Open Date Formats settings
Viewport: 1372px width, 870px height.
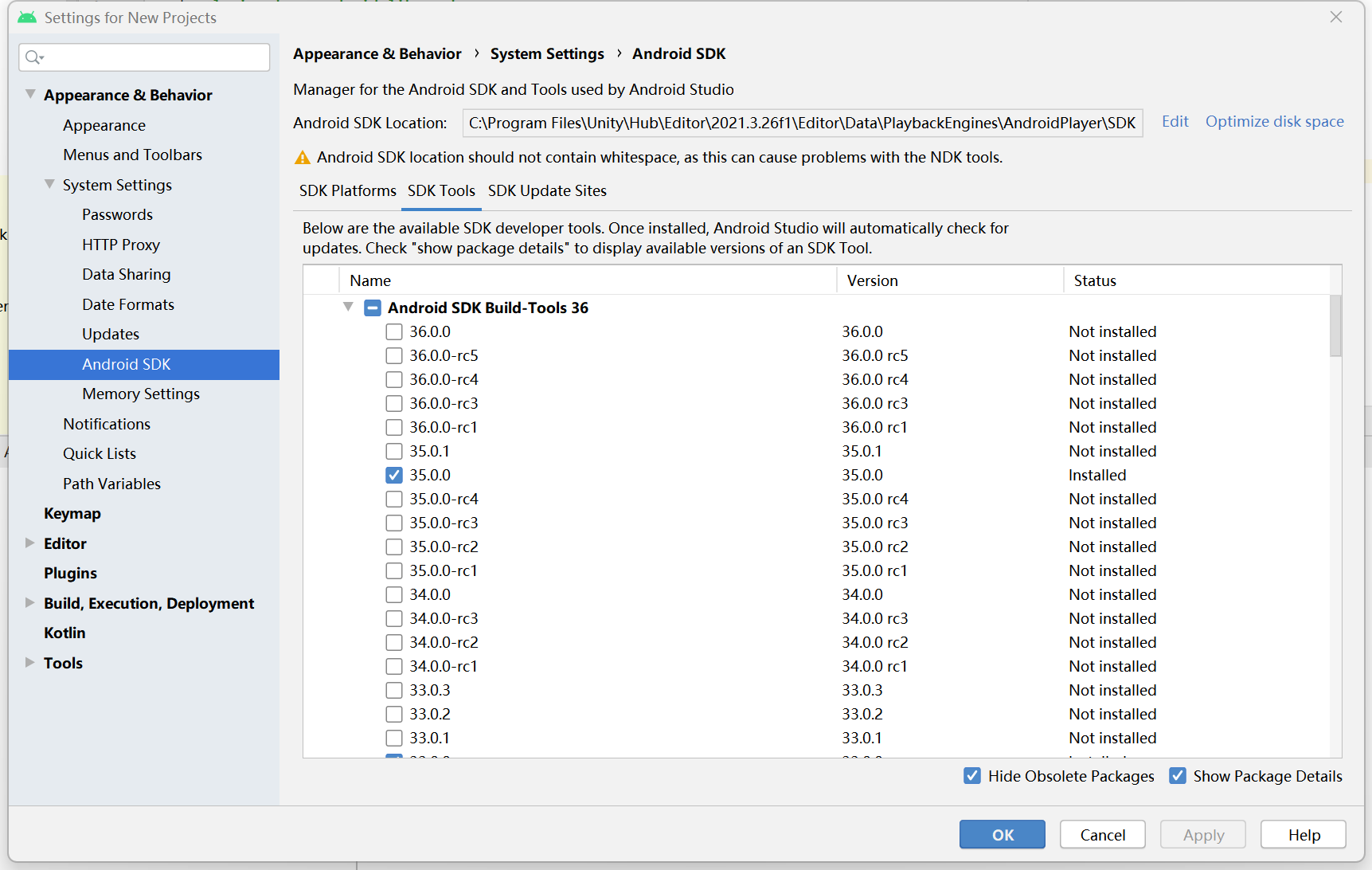(128, 304)
